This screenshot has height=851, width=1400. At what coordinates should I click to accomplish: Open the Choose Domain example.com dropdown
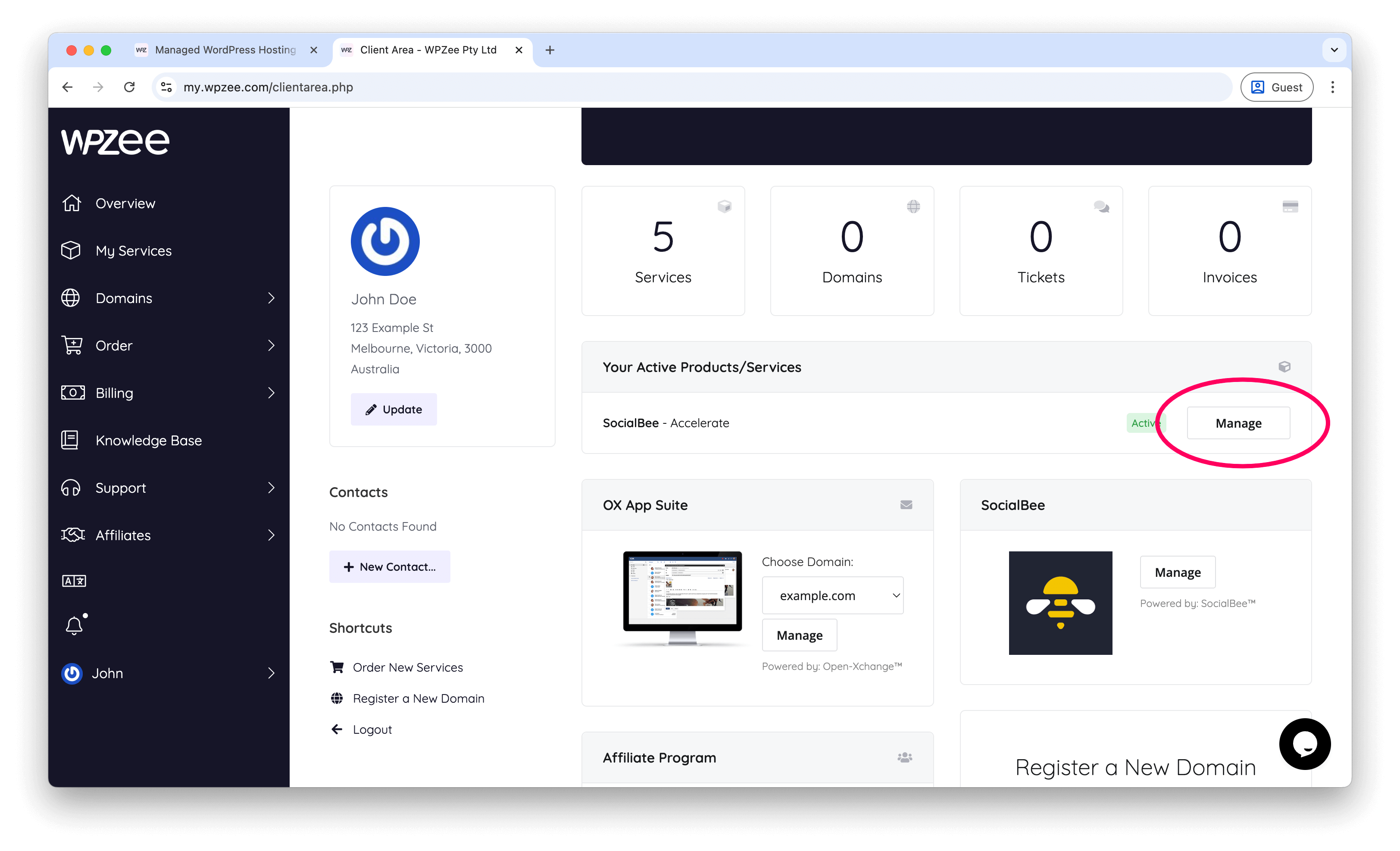832,595
